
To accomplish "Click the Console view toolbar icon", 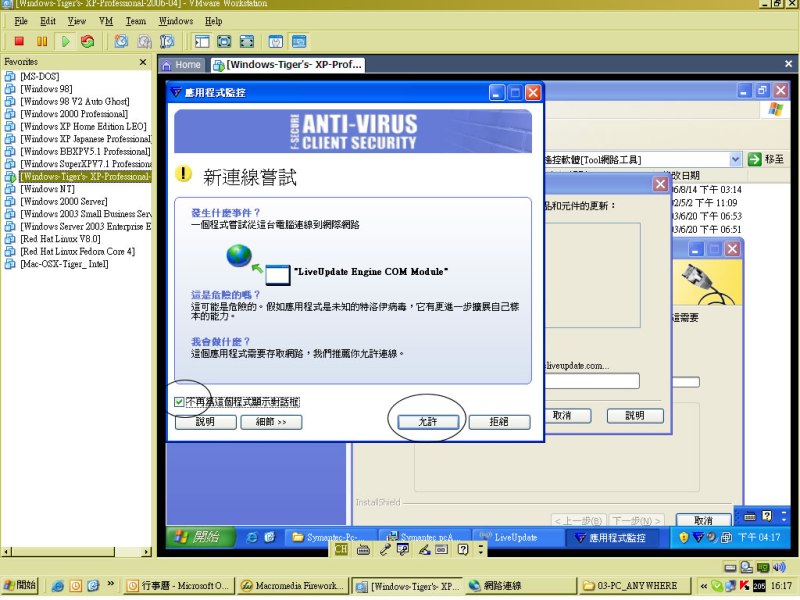I will point(299,41).
